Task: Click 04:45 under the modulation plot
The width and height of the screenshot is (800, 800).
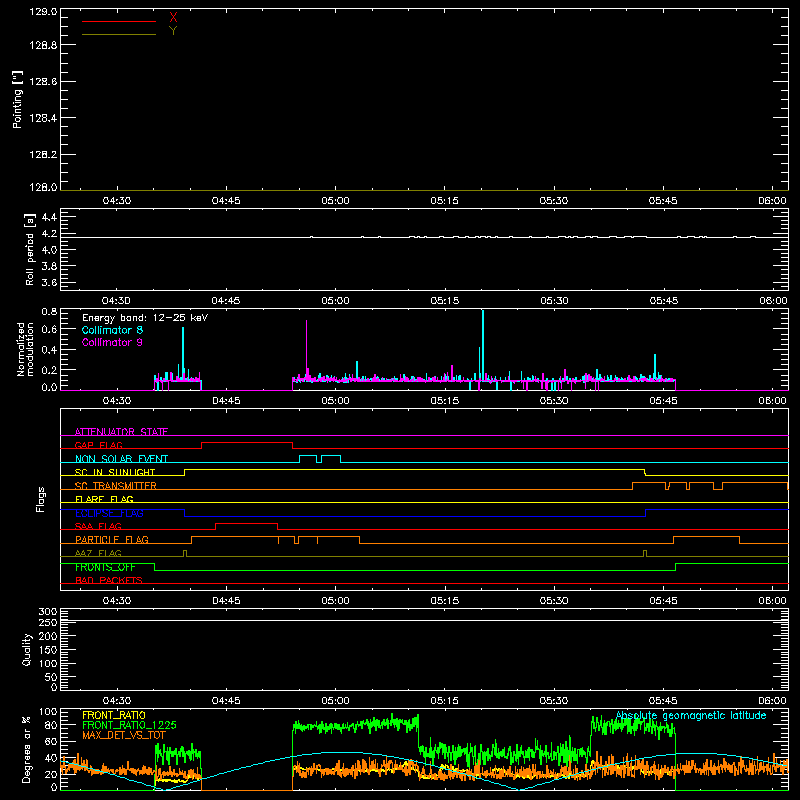Action: (x=226, y=401)
